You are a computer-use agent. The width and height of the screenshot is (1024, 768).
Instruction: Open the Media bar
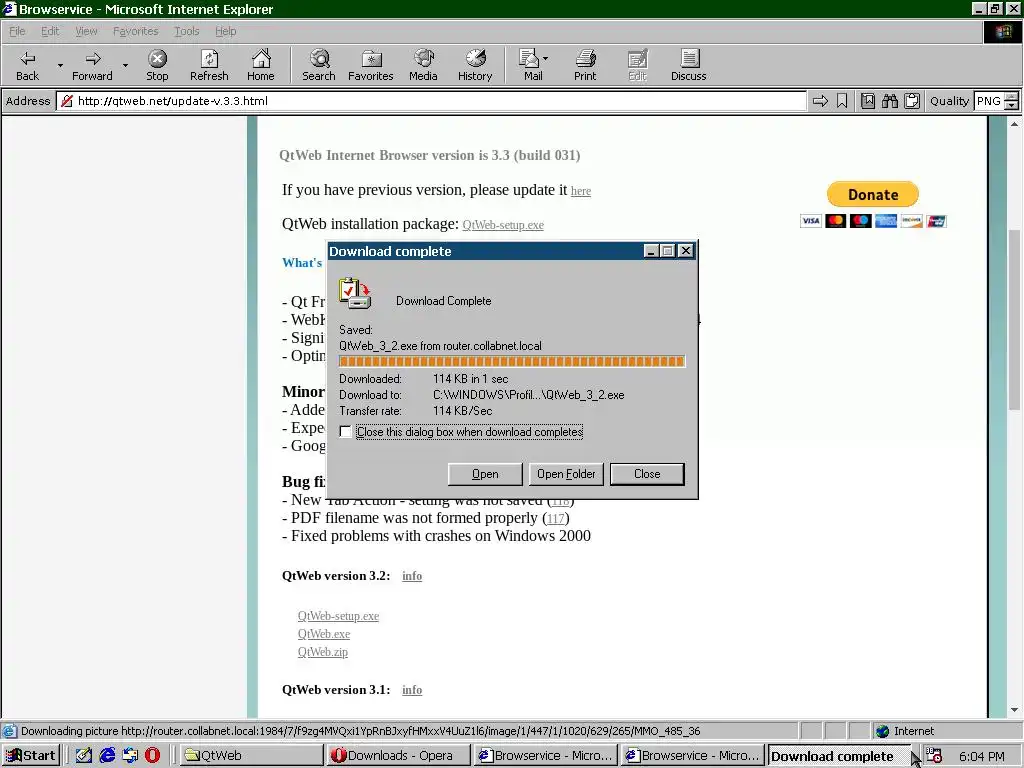pos(423,65)
